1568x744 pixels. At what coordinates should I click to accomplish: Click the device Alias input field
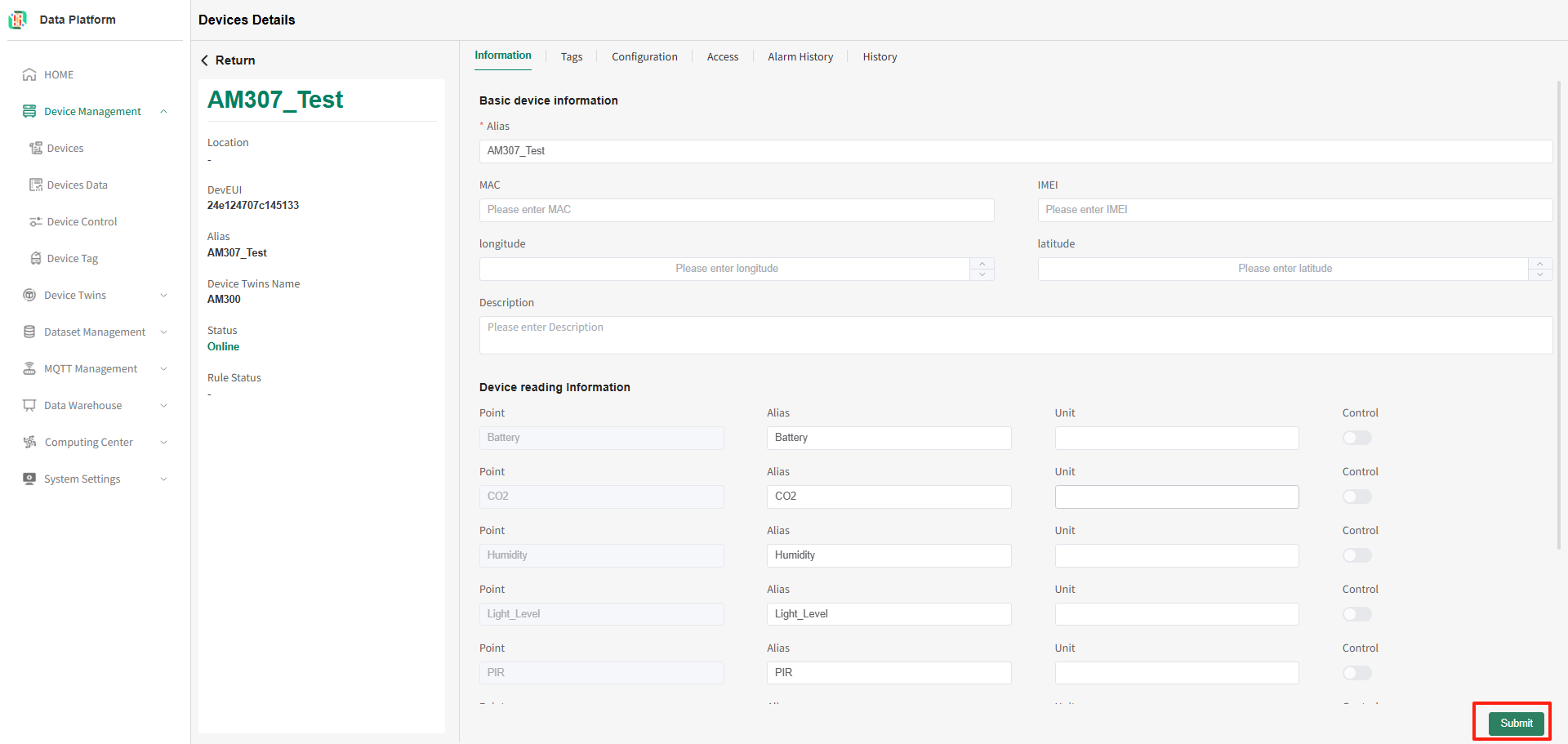click(1016, 151)
